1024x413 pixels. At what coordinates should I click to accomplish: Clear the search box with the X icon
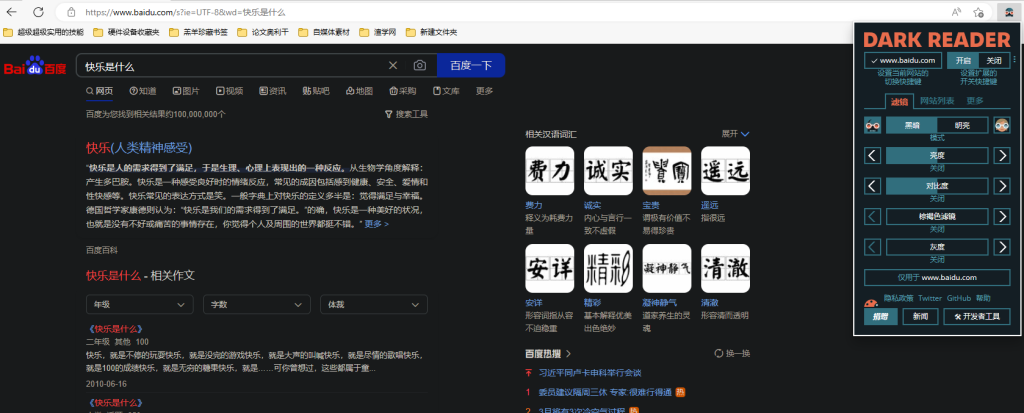393,65
